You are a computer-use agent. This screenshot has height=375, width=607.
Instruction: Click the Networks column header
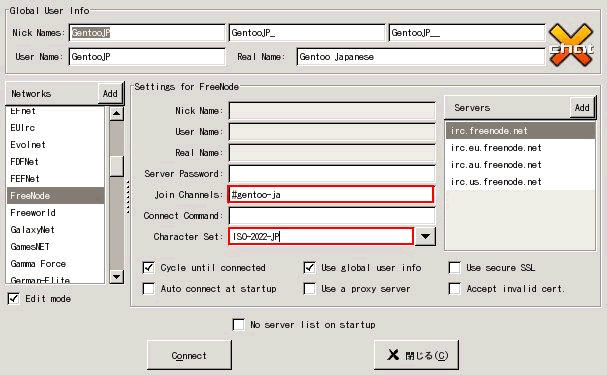pos(52,94)
